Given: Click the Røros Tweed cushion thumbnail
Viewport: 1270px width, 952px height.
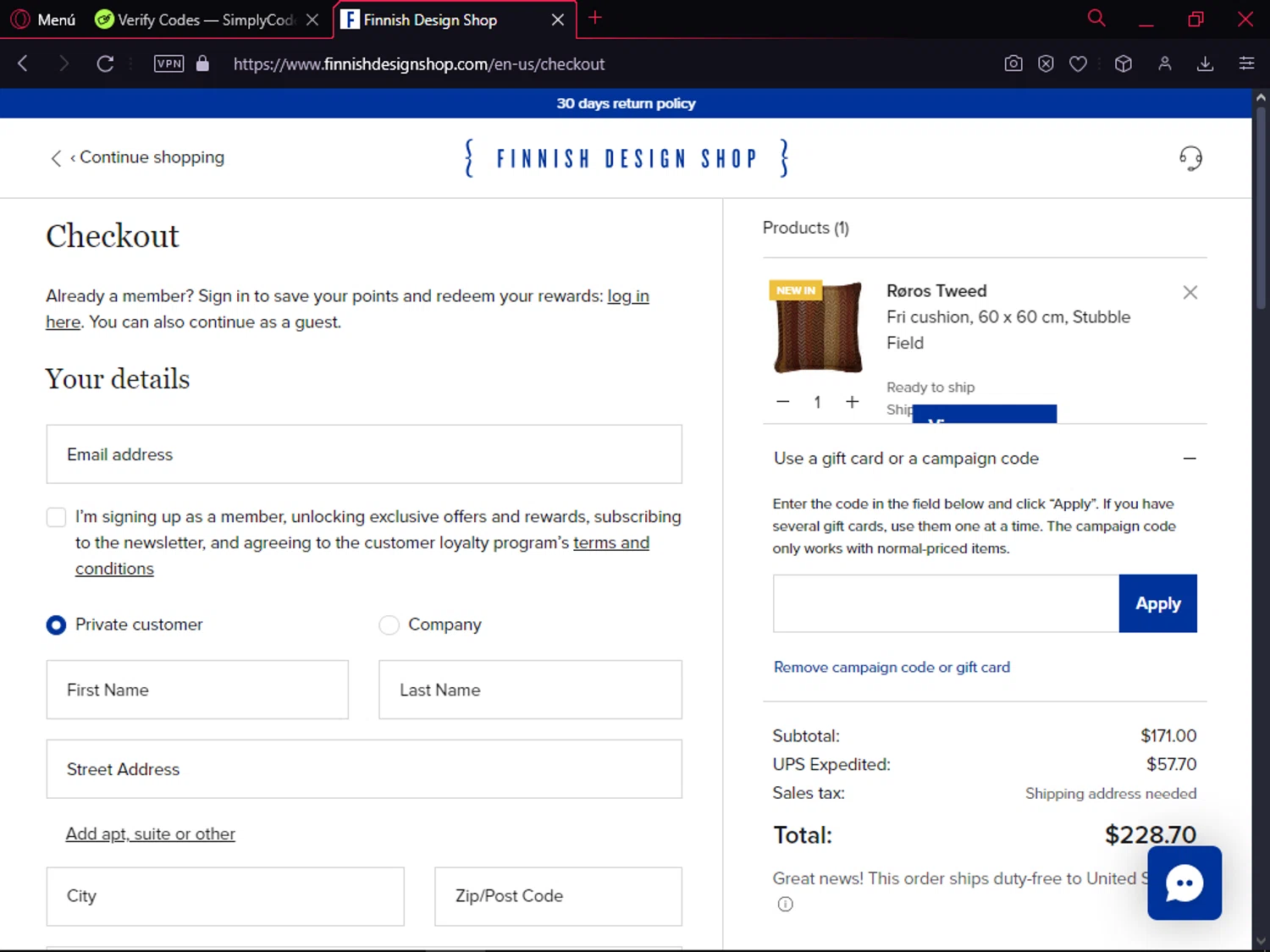Looking at the screenshot, I should [x=817, y=327].
